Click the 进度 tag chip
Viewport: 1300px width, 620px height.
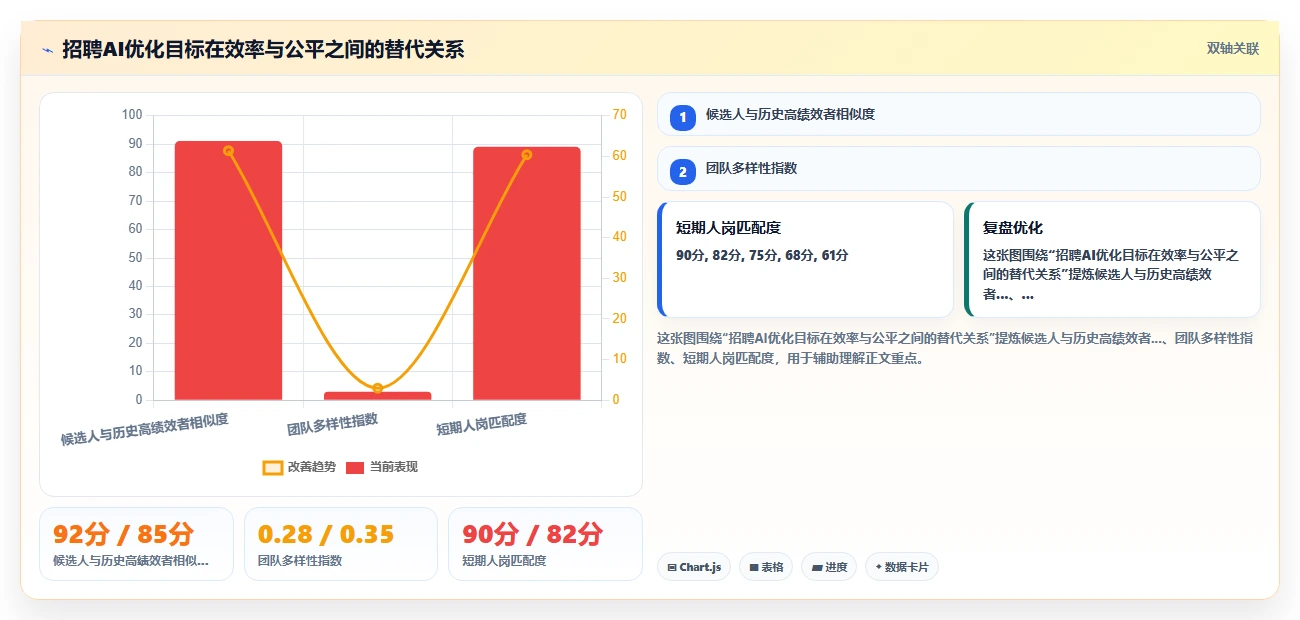point(829,567)
